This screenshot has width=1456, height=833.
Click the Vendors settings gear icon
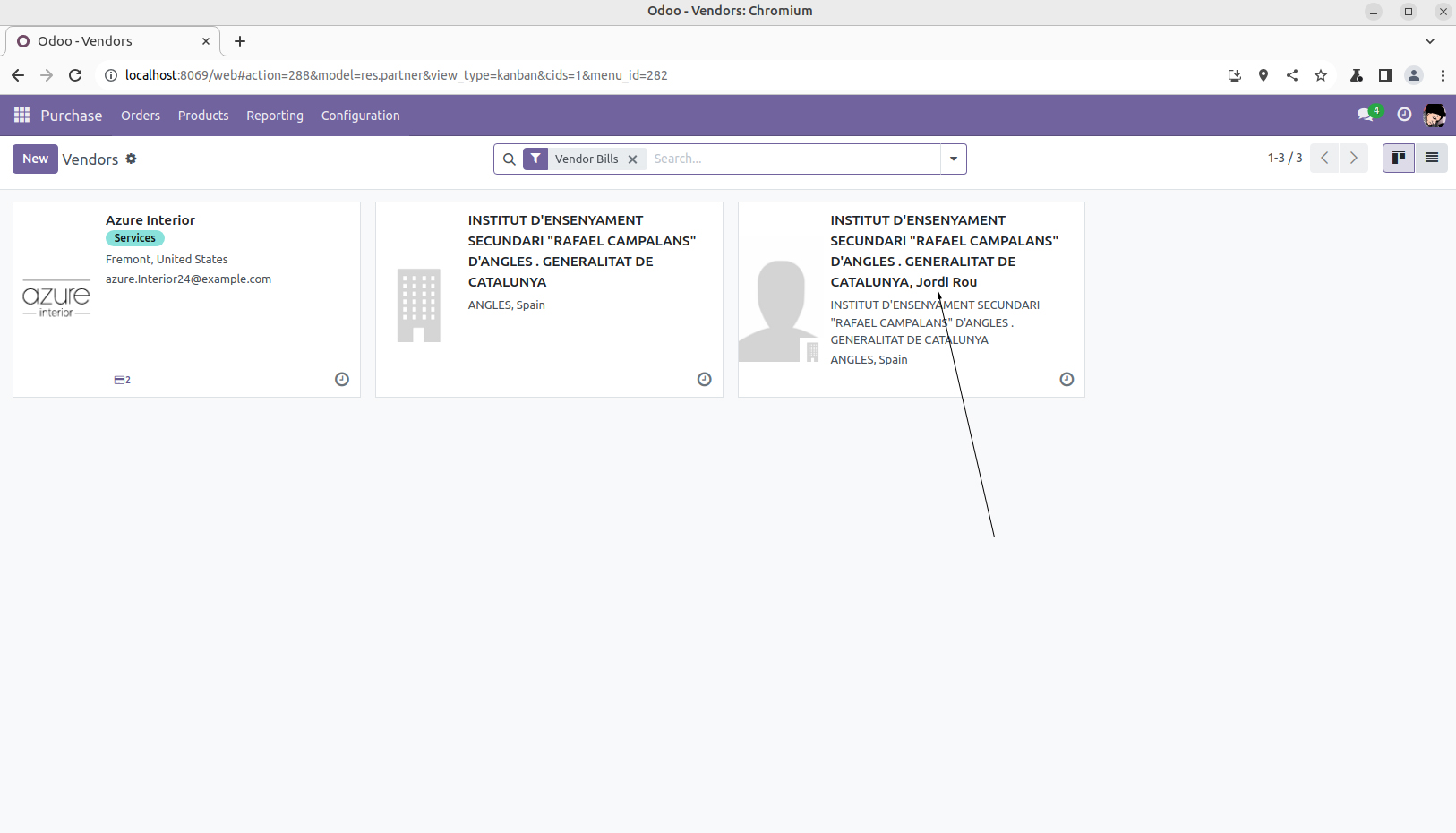coord(131,159)
